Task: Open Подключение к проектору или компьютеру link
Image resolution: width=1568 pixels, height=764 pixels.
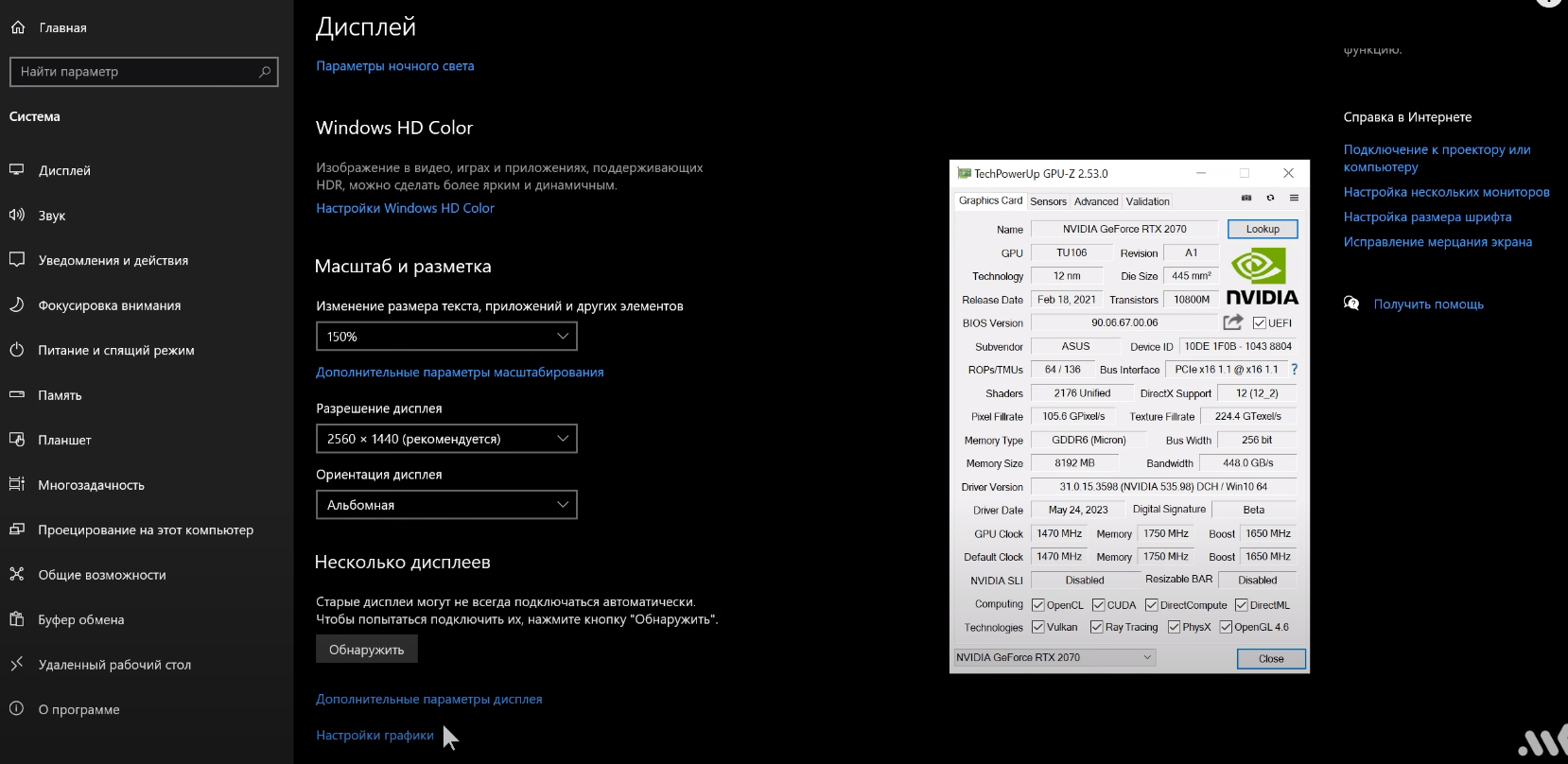Action: point(1437,158)
